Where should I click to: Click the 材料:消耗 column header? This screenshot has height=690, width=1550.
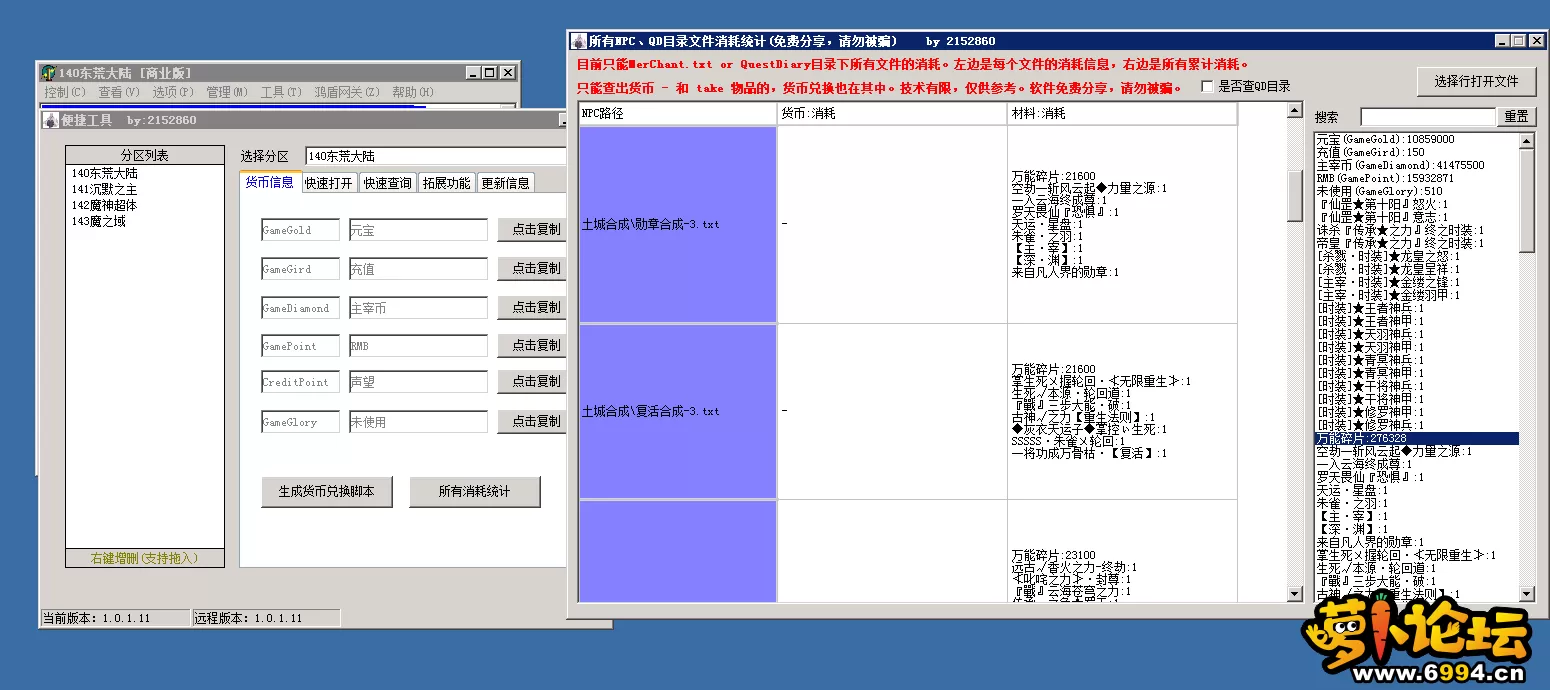(x=1122, y=114)
